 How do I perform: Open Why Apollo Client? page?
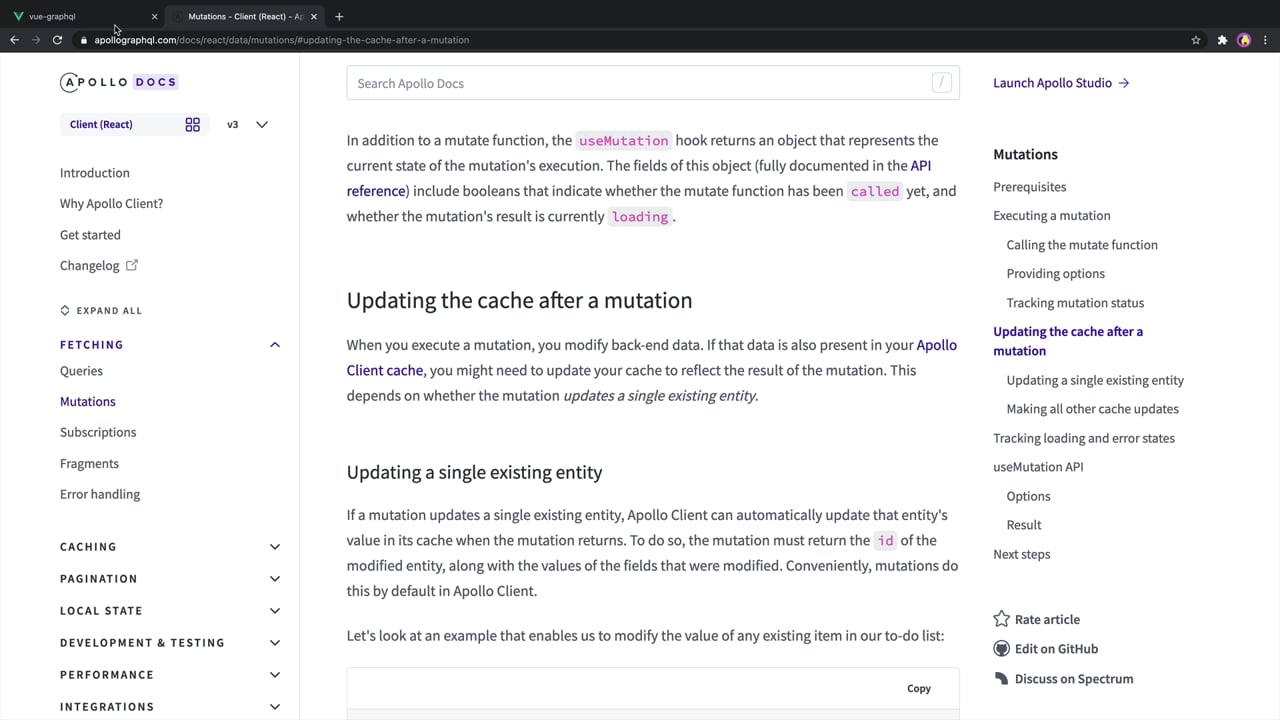click(x=111, y=203)
